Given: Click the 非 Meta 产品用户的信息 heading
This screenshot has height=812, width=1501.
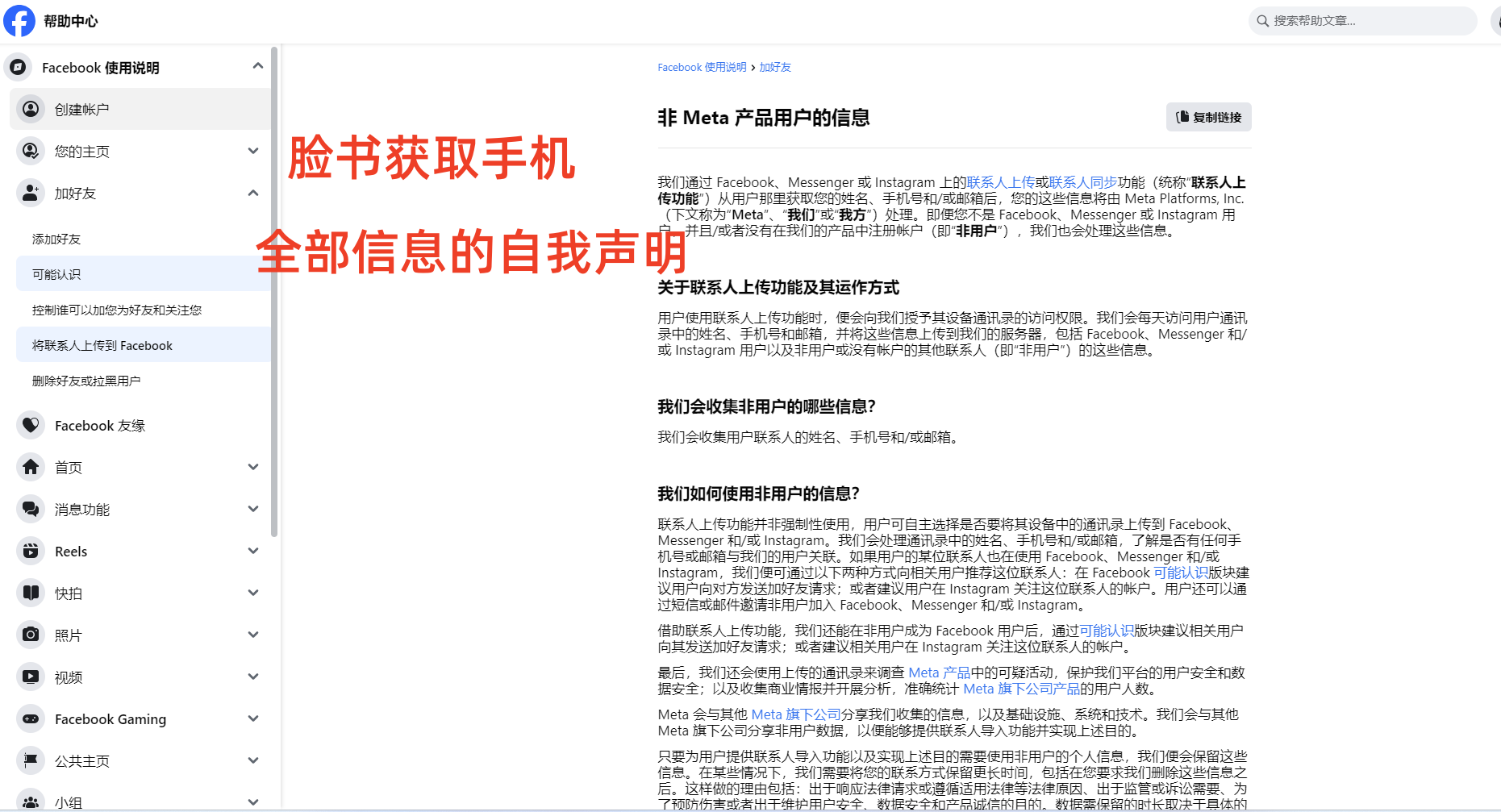Looking at the screenshot, I should click(763, 118).
